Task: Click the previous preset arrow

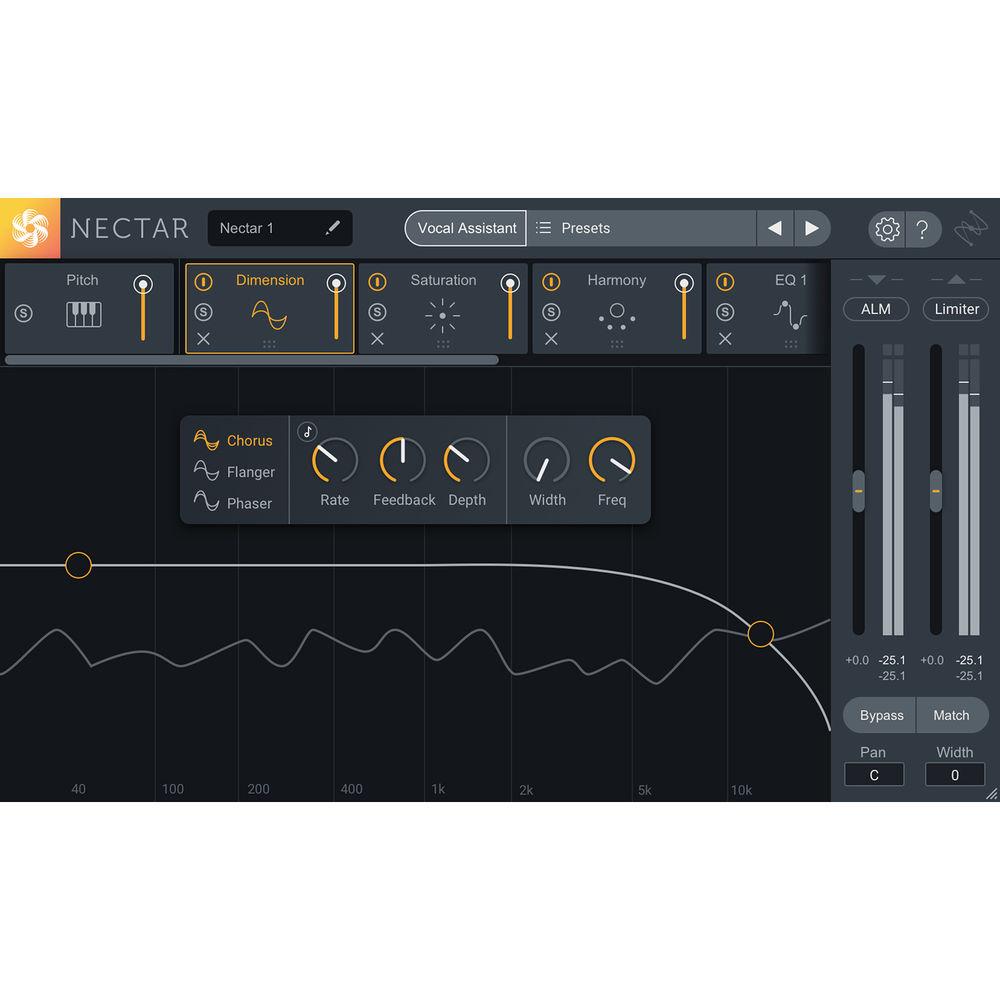Action: (x=775, y=228)
